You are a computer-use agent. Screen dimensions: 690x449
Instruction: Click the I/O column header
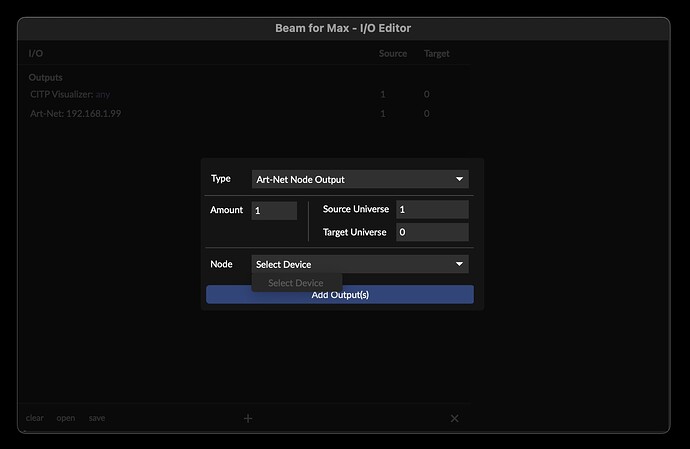pos(36,53)
